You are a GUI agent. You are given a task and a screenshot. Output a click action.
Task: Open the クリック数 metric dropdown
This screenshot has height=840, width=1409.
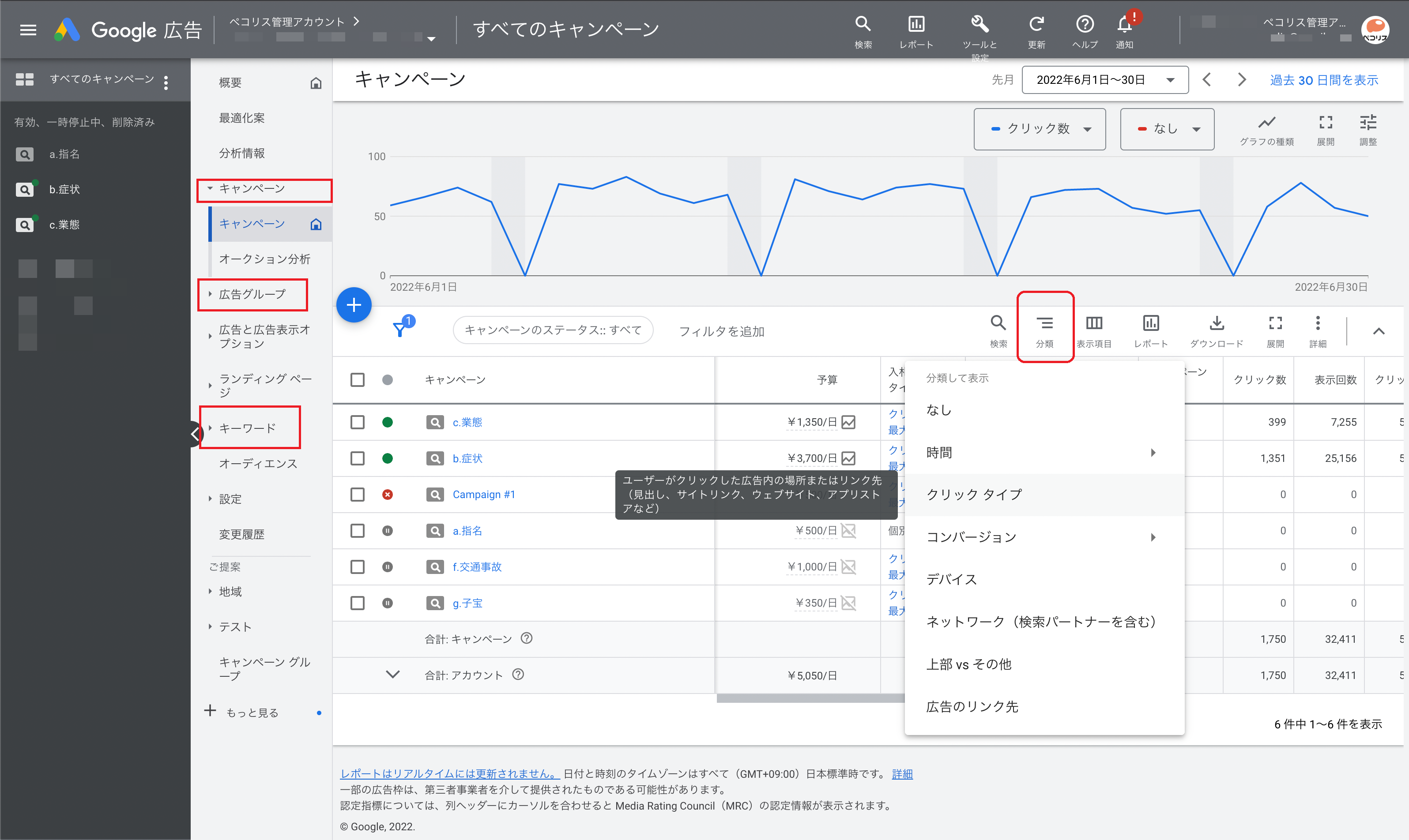1039,129
